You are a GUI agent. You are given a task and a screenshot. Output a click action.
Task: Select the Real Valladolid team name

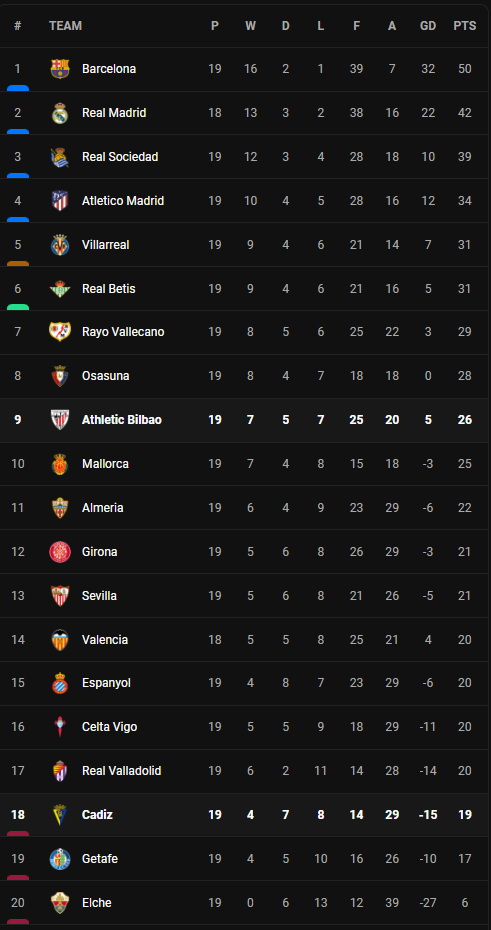point(122,771)
